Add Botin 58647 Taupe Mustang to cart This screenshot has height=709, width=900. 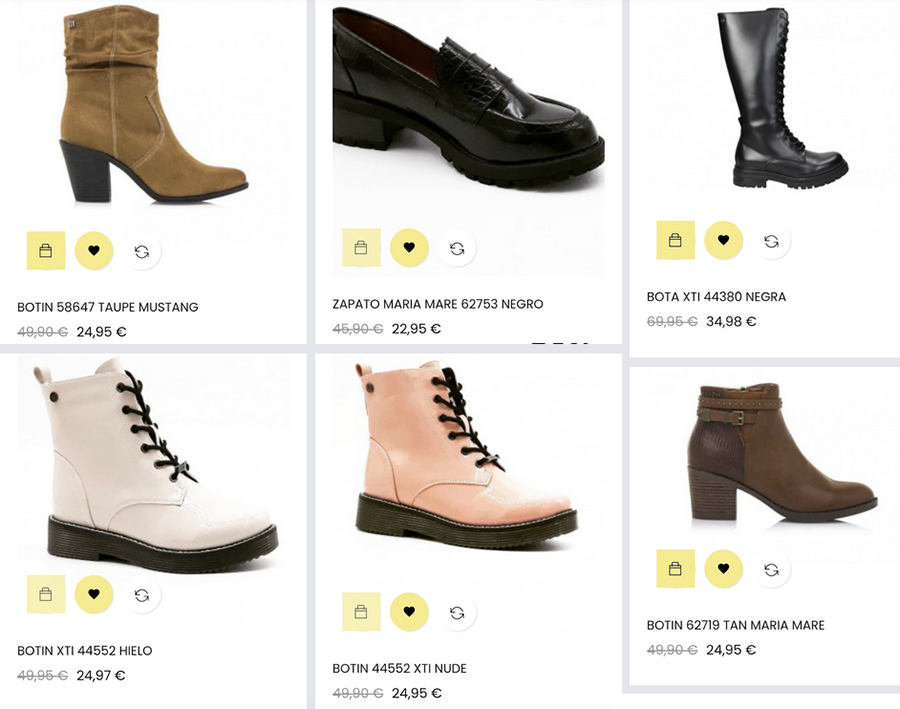coord(46,250)
